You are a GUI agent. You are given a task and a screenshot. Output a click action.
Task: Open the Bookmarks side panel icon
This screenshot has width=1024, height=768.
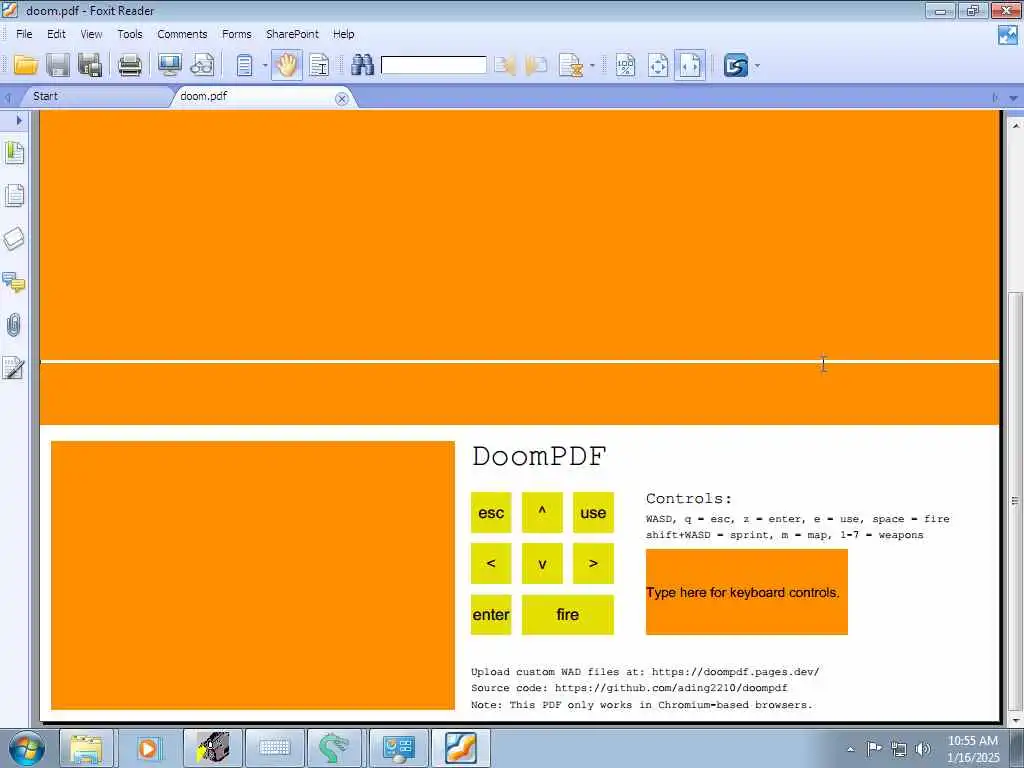pos(14,153)
